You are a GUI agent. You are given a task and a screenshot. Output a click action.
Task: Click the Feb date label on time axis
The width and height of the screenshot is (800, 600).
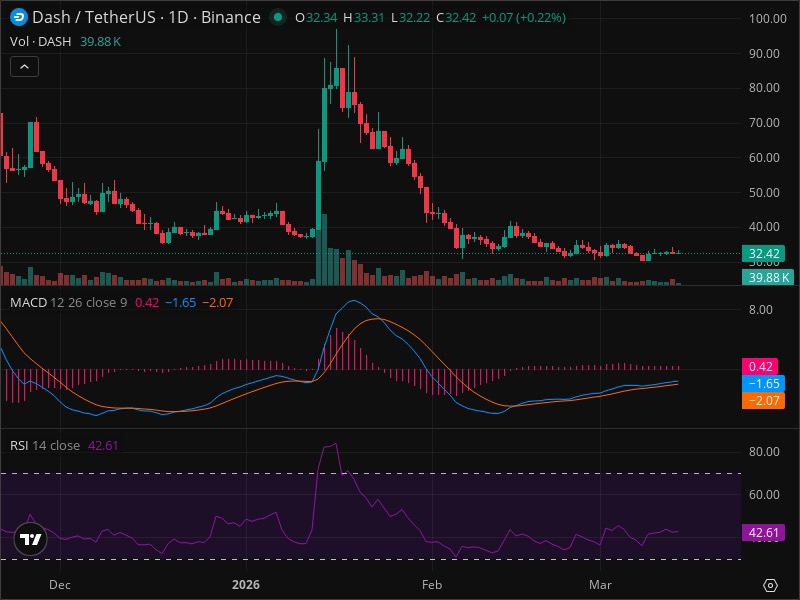pyautogui.click(x=432, y=585)
